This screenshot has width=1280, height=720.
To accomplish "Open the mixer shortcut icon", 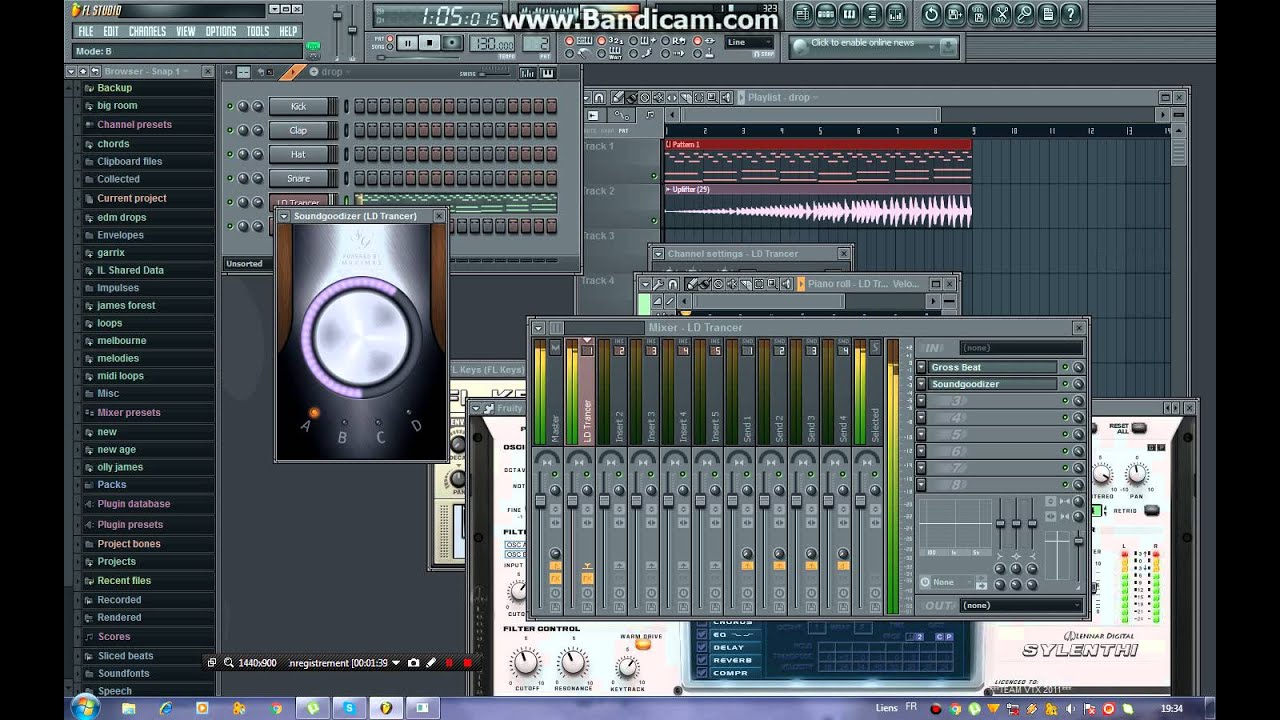I will pyautogui.click(x=896, y=14).
